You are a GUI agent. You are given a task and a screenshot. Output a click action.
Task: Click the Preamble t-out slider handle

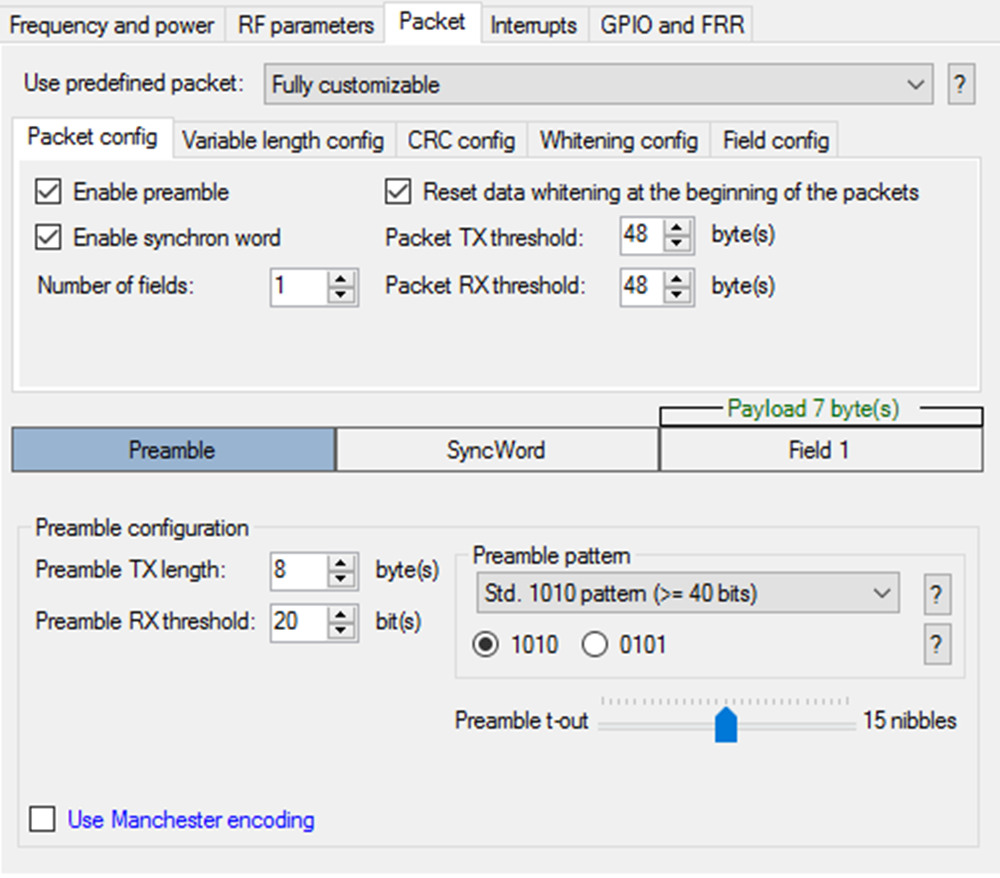(726, 725)
